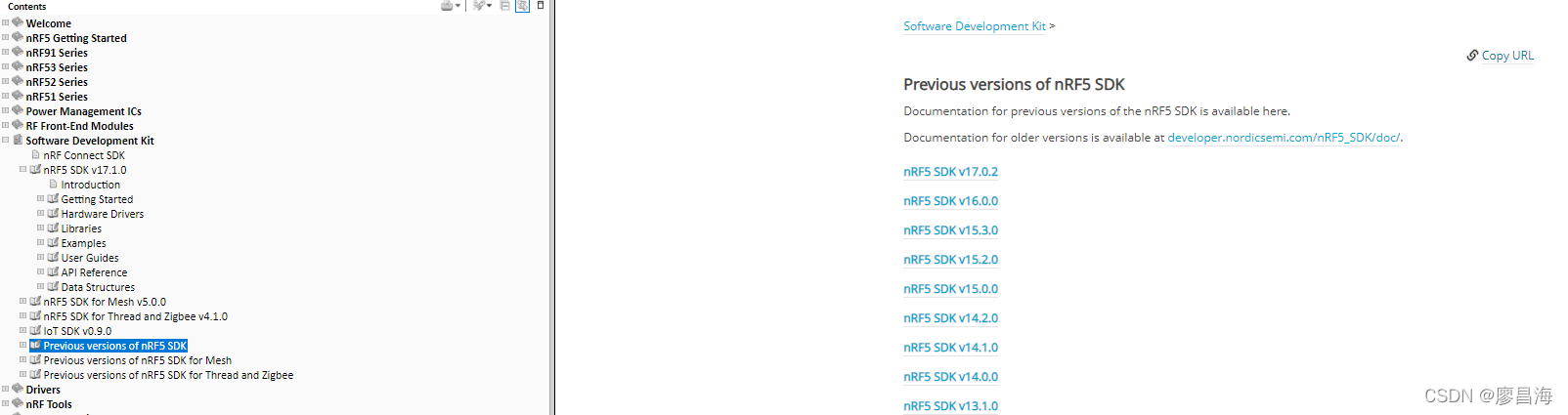Open the IoT SDK v0.9.0 topic
This screenshot has width=1568, height=415.
77,331
